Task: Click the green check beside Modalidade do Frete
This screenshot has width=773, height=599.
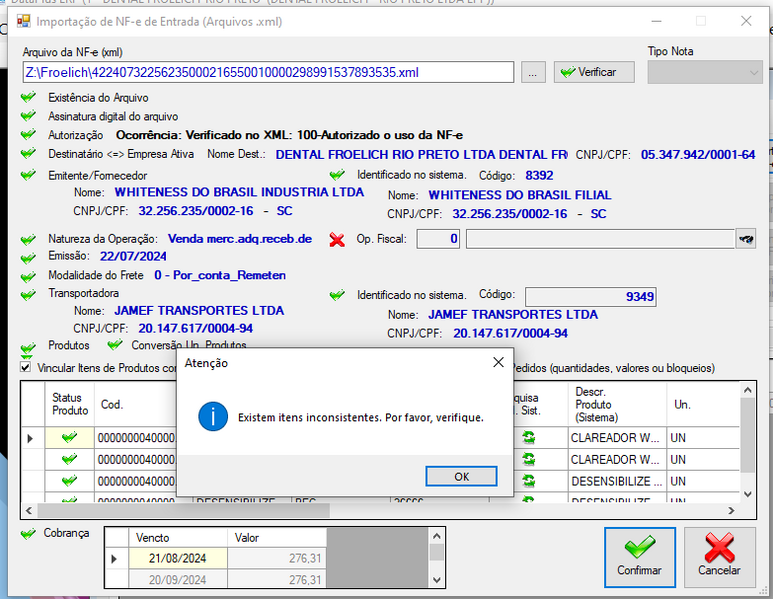Action: [x=29, y=277]
